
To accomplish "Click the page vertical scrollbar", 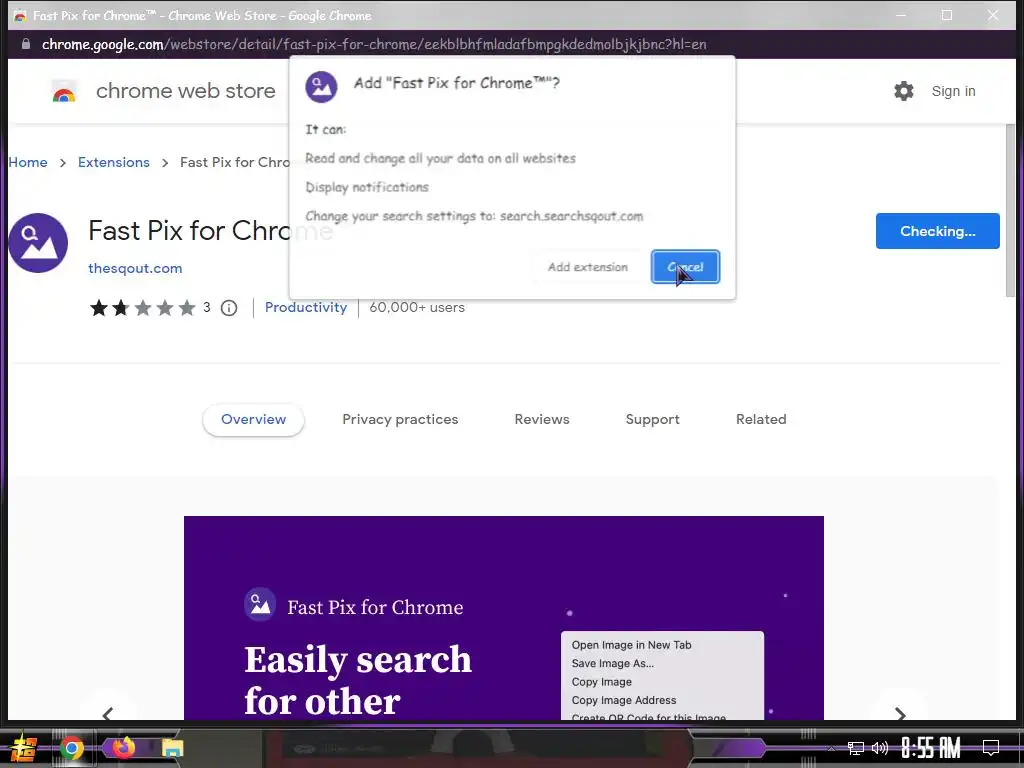I will point(1010,210).
